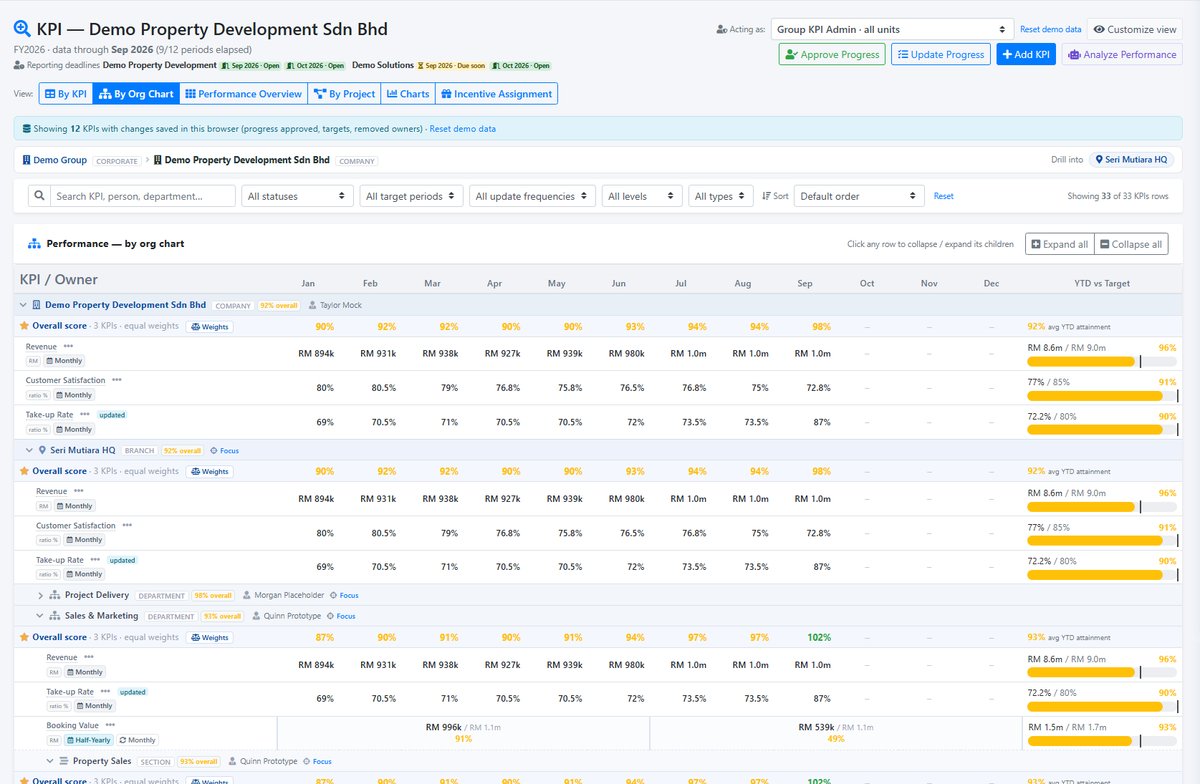Focus on Project Delivery department

[x=343, y=595]
